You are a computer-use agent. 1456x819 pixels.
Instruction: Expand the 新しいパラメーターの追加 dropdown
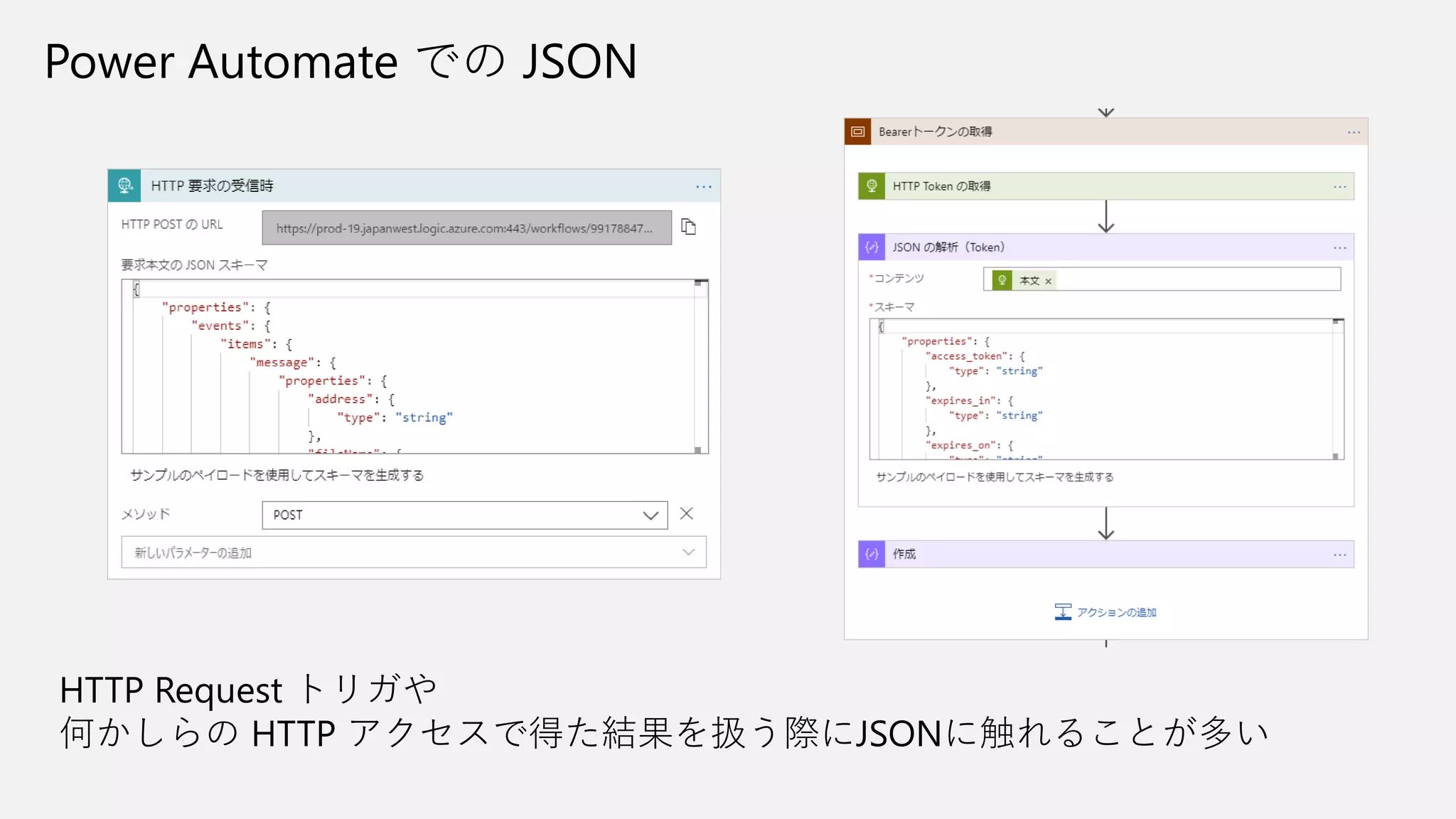point(414,552)
